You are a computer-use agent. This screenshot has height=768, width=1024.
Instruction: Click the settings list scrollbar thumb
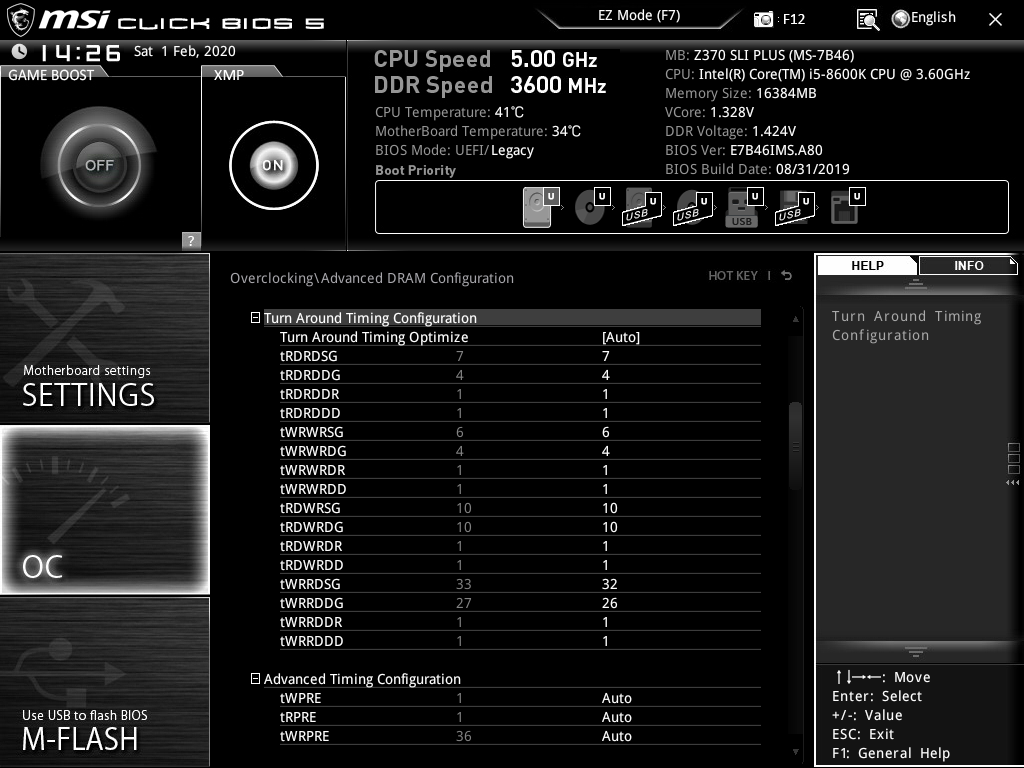point(795,446)
